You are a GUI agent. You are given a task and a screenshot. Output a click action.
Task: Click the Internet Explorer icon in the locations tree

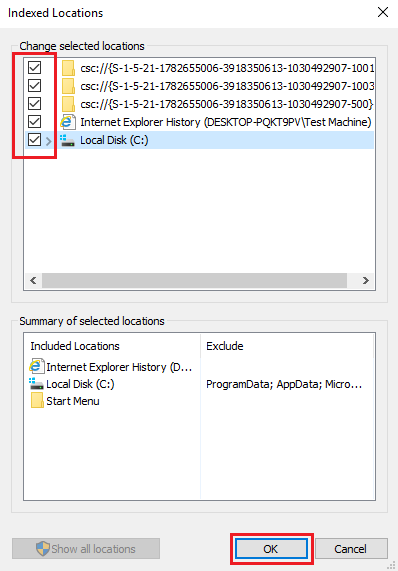68,122
